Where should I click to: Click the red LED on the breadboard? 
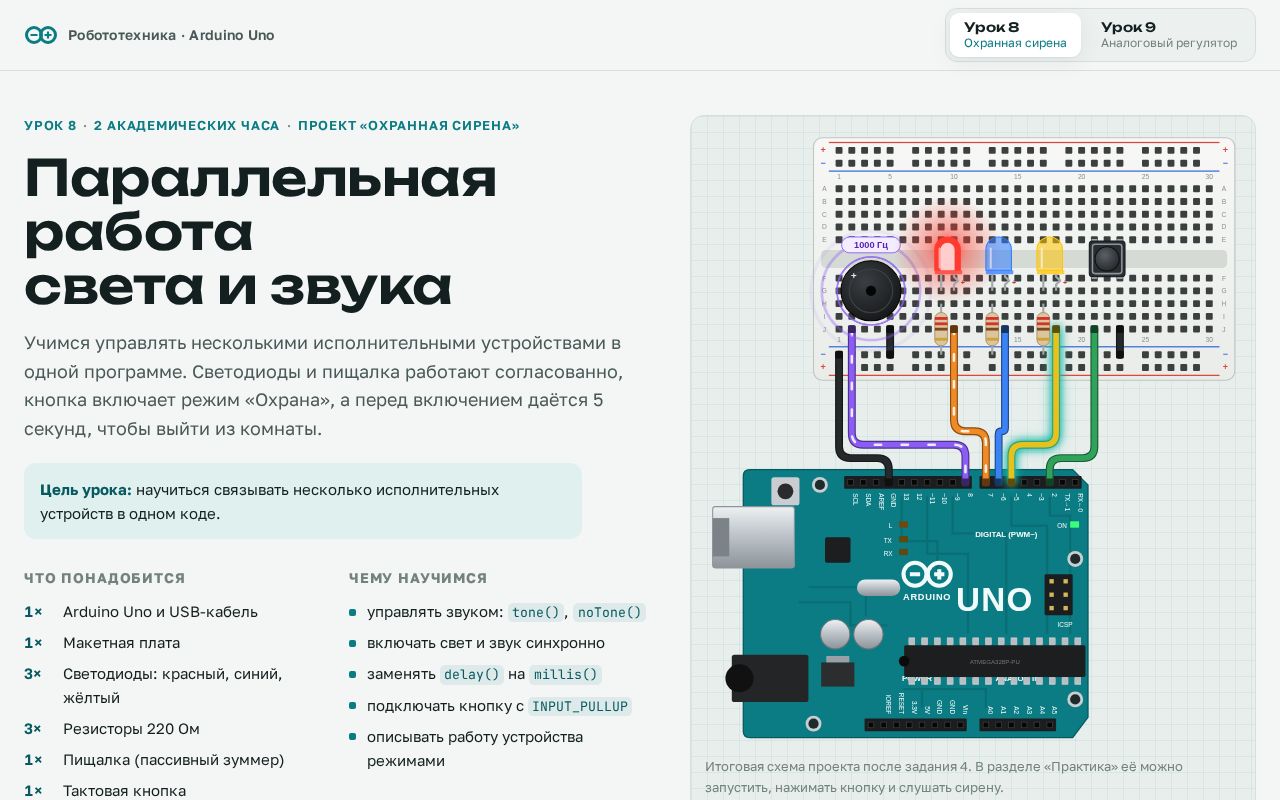point(947,256)
